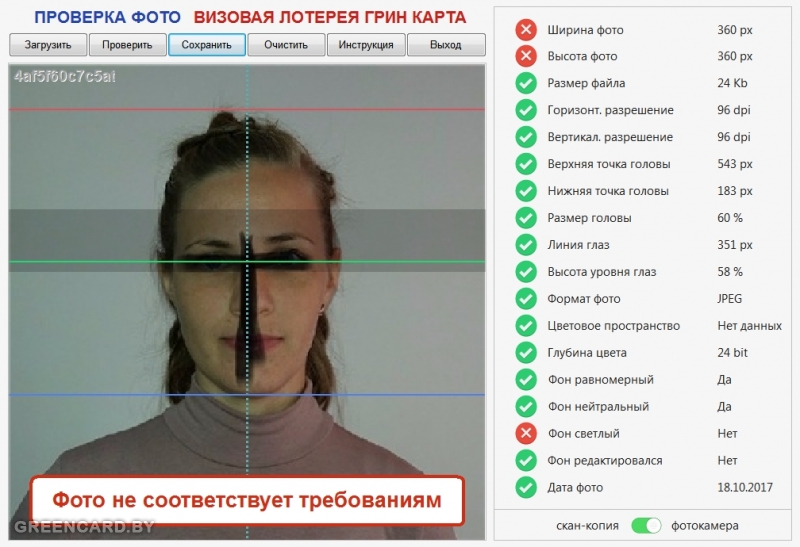Click the фотокамера label
800x547 pixels.
[x=705, y=526]
